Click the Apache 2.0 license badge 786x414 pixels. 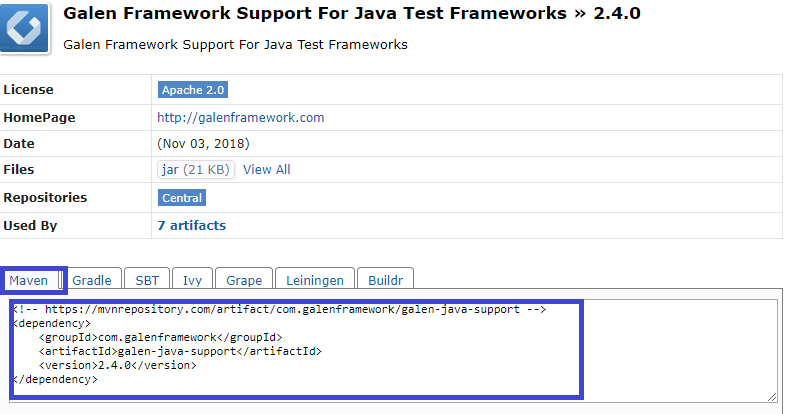(x=193, y=90)
